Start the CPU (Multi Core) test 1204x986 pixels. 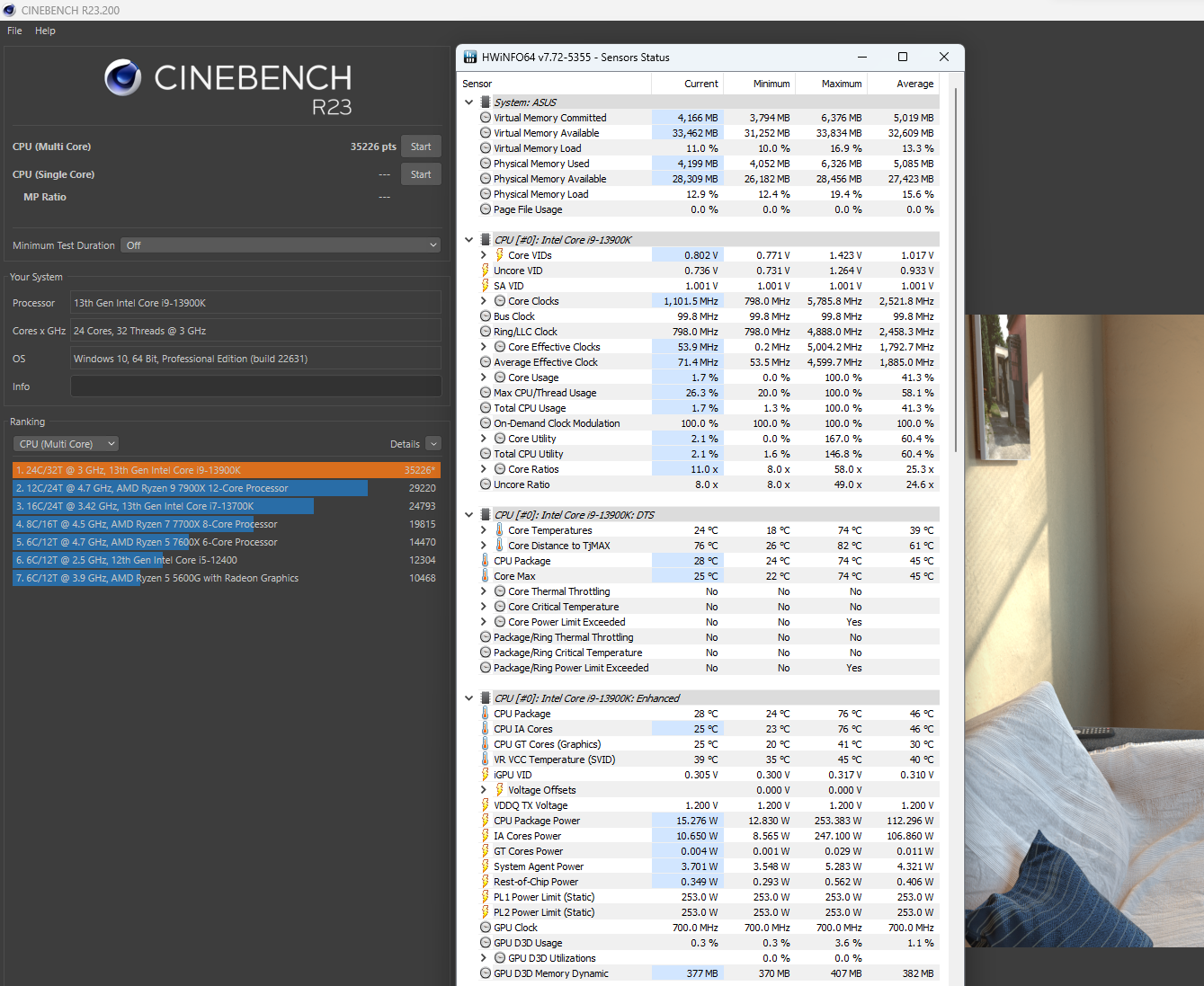click(x=421, y=147)
